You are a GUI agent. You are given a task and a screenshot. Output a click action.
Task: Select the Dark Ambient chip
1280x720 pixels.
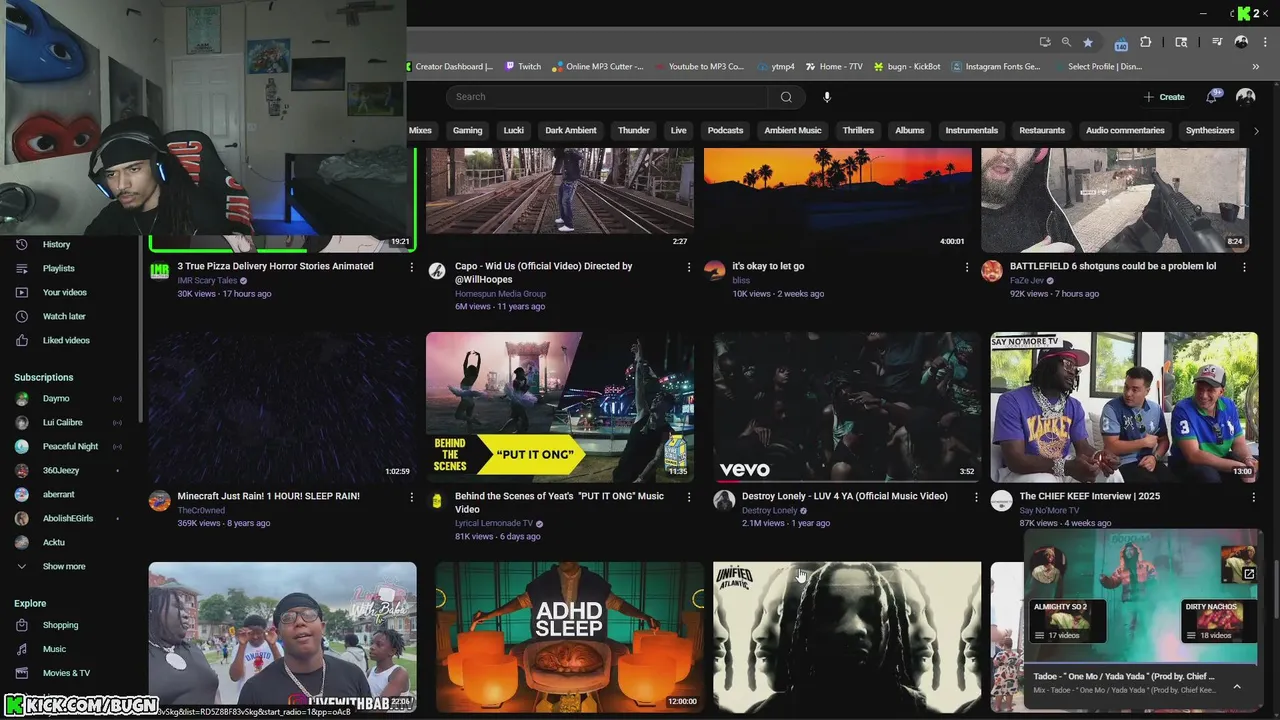tap(571, 130)
